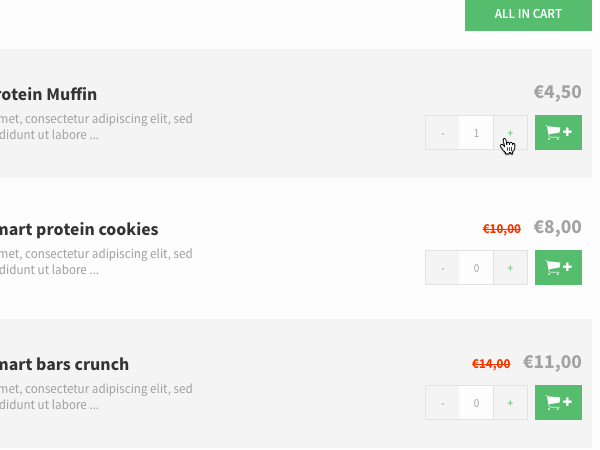Viewport: 600px width, 450px height.
Task: Increase Smart protein cookies quantity
Action: click(x=510, y=268)
